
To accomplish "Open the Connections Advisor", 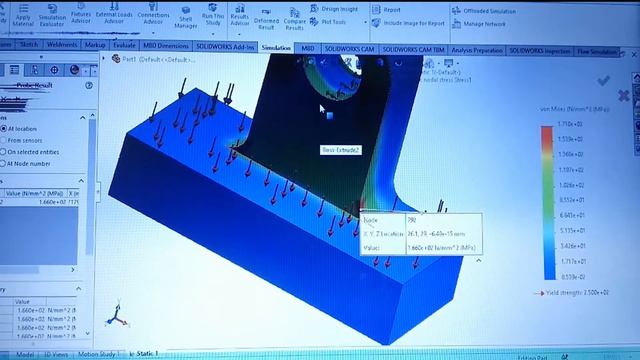I will (153, 13).
